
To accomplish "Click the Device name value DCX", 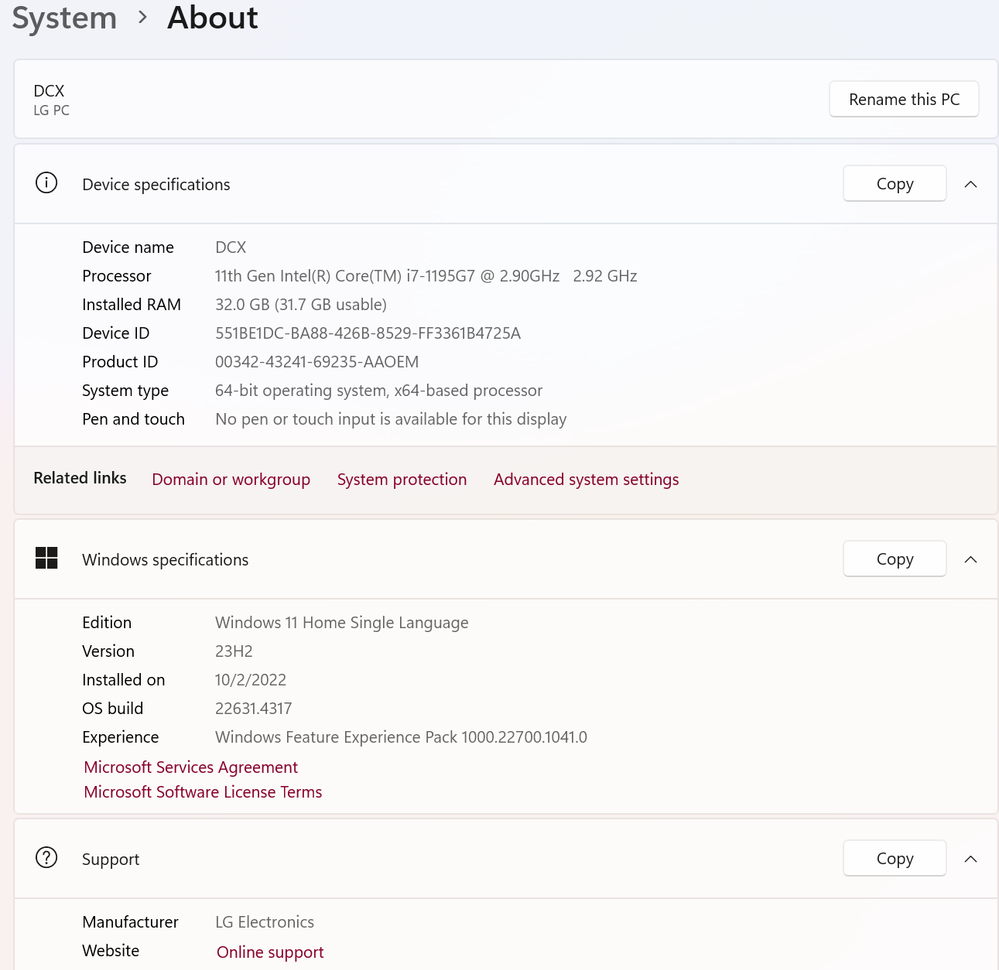I will (231, 247).
